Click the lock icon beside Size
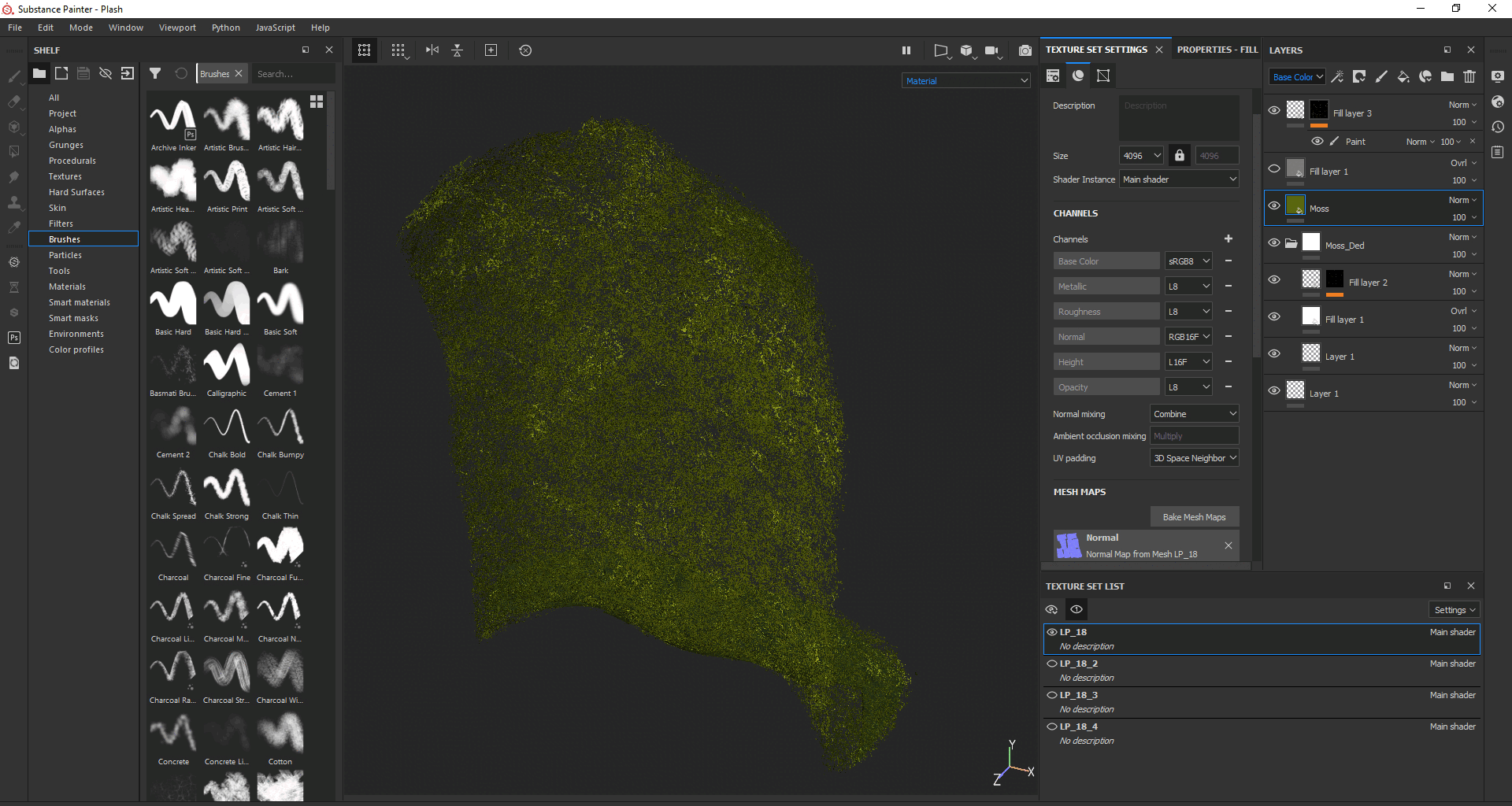The height and width of the screenshot is (806, 1512). point(1179,156)
